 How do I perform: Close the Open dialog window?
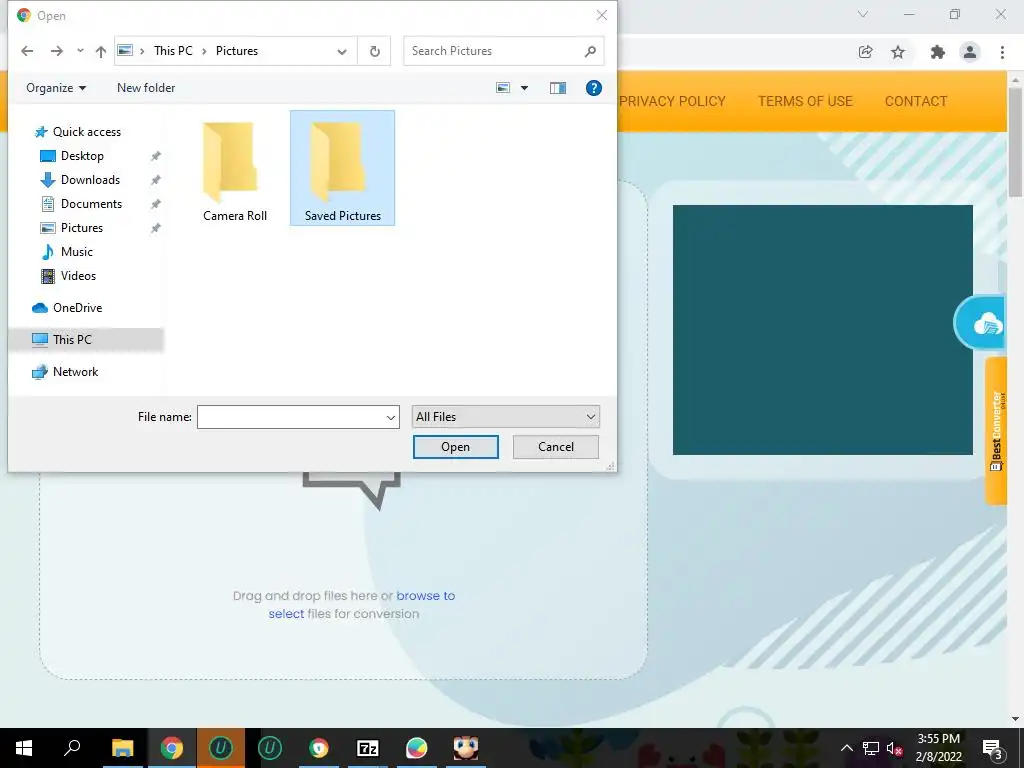click(x=602, y=15)
